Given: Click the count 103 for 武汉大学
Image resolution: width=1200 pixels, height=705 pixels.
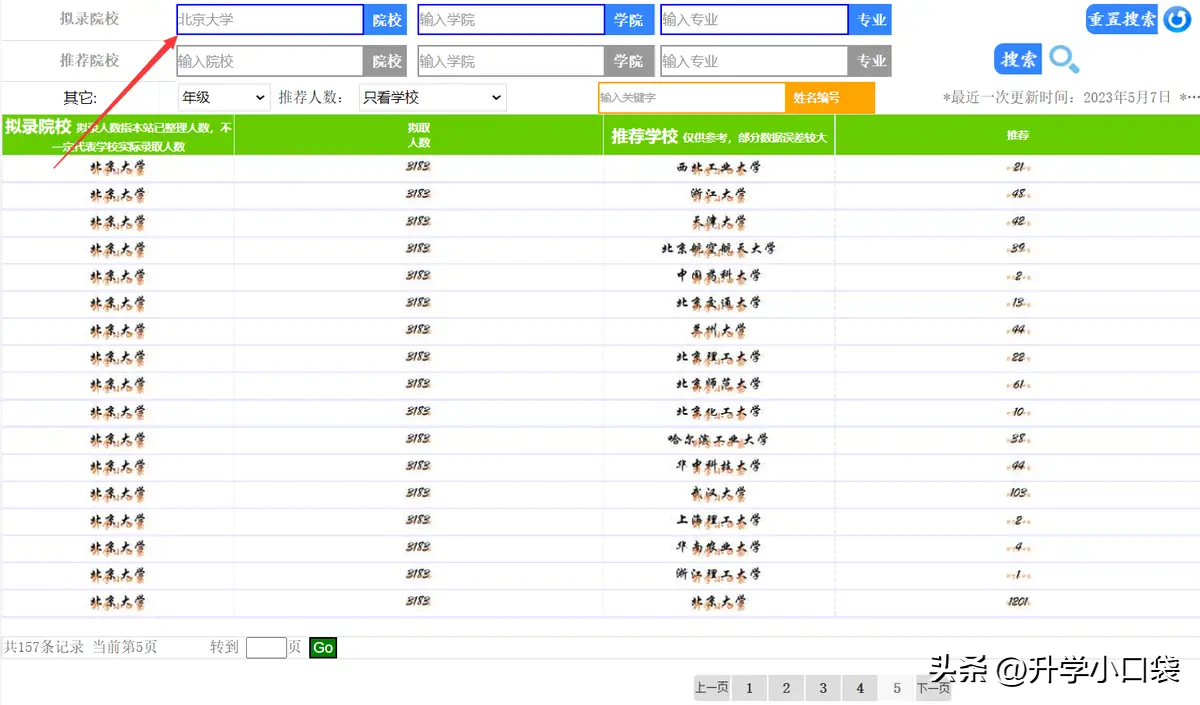Looking at the screenshot, I should point(1019,494).
